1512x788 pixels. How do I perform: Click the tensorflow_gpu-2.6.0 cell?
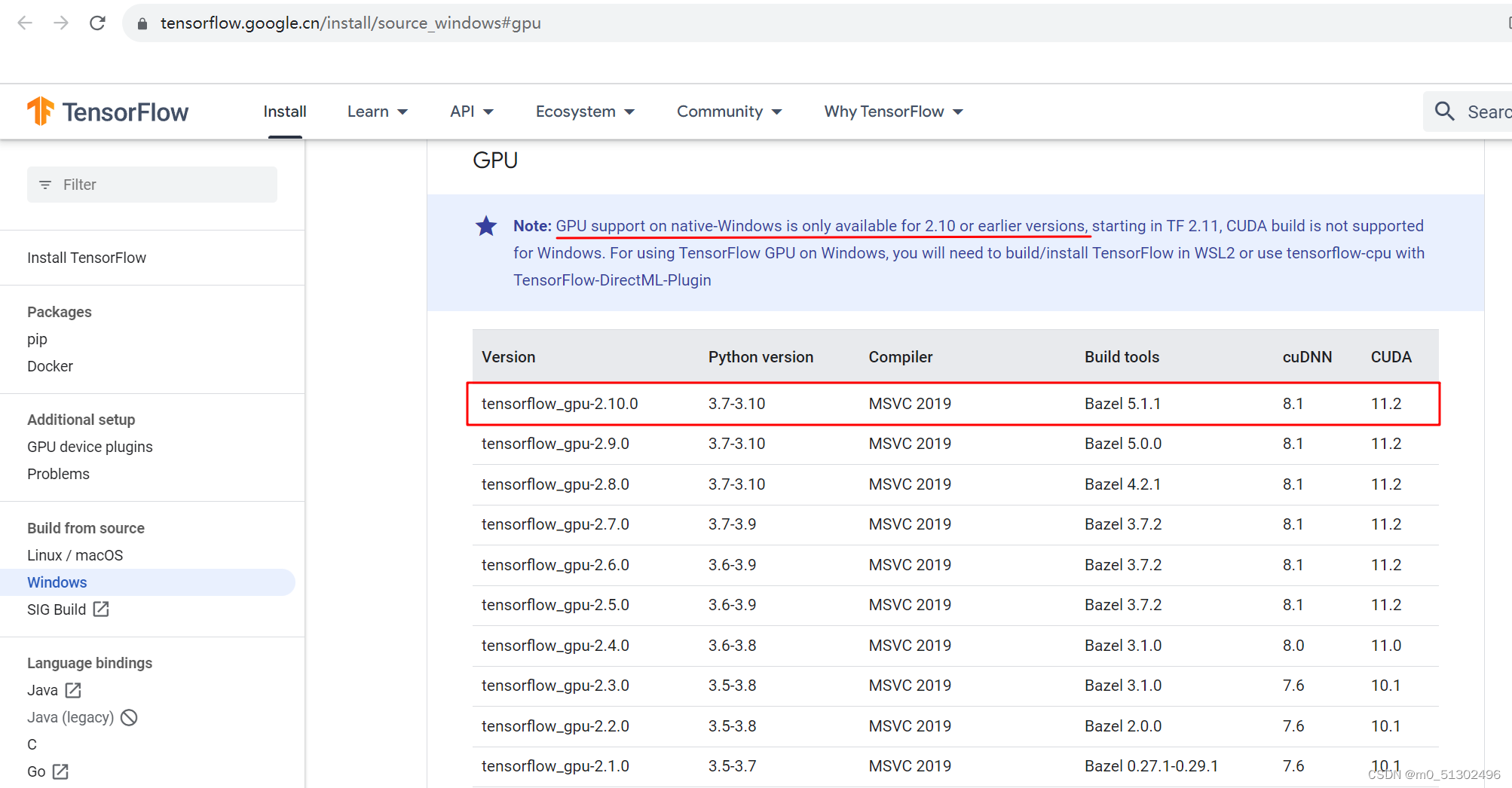[x=556, y=565]
